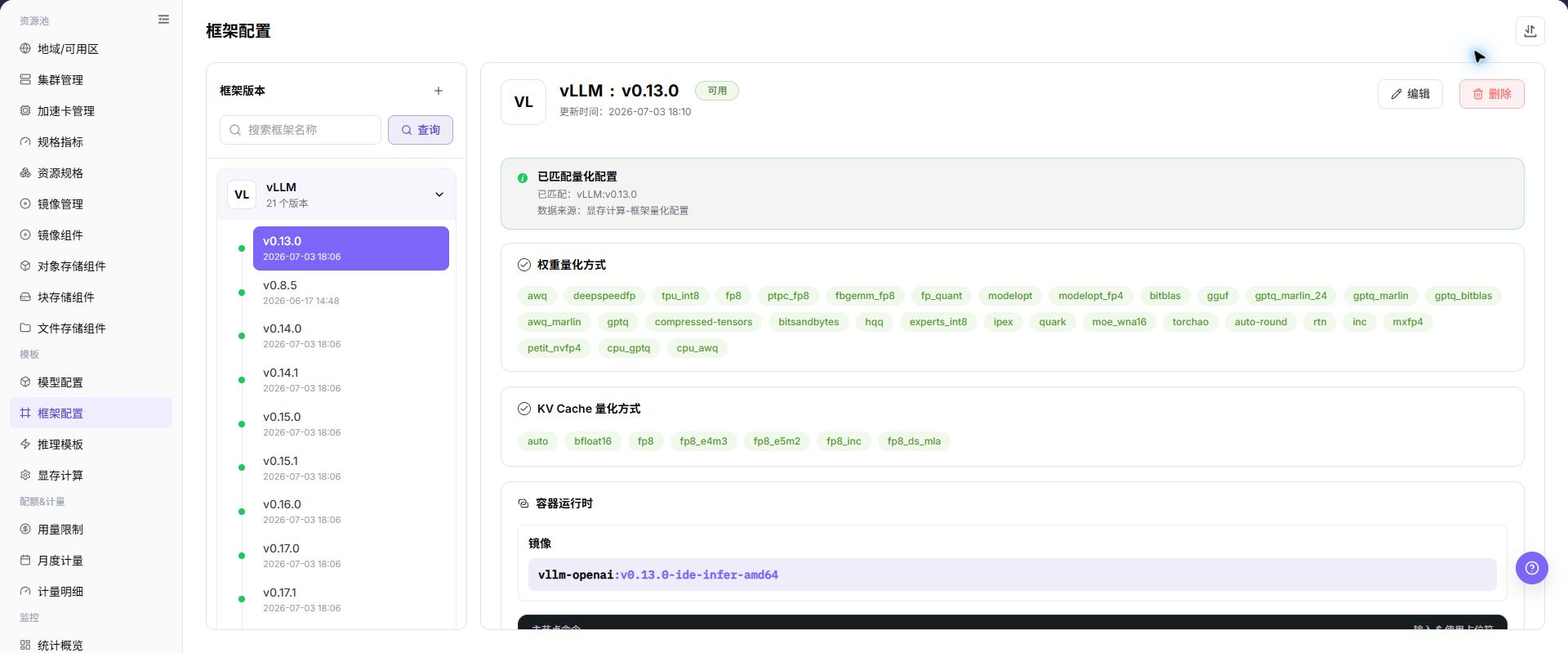Click the 对象存储组件 cube icon
This screenshot has height=653, width=1568.
tap(25, 266)
